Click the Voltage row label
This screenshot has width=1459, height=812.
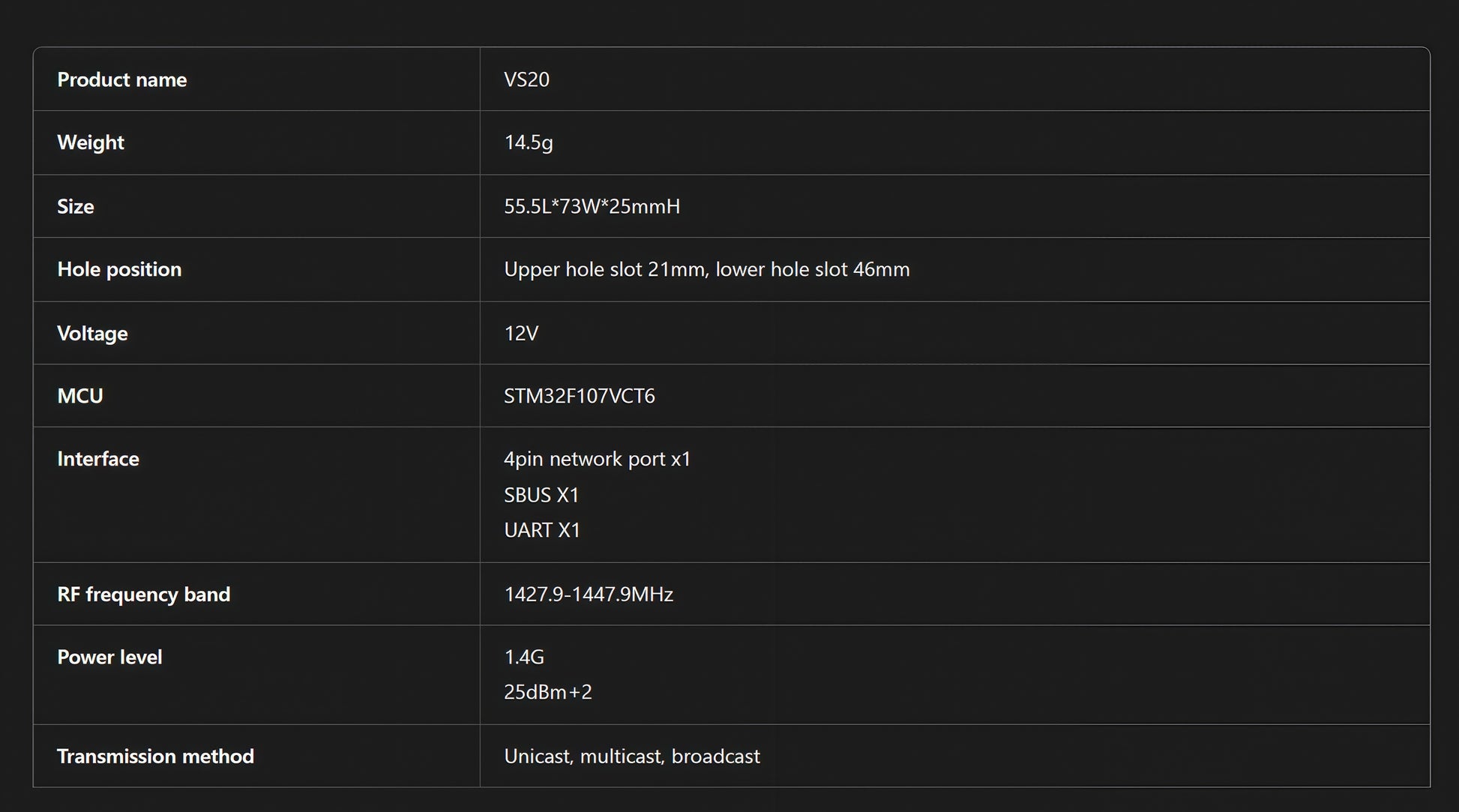pos(92,333)
